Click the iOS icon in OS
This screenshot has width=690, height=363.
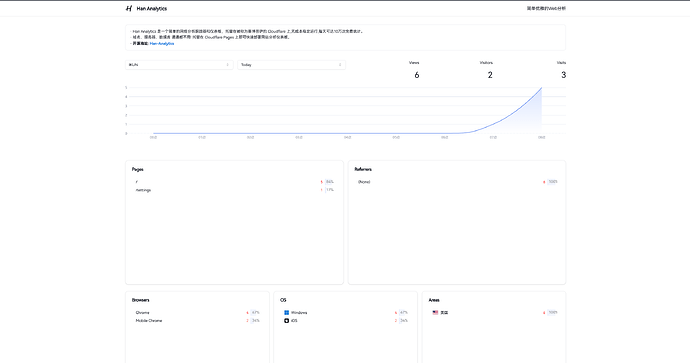286,321
